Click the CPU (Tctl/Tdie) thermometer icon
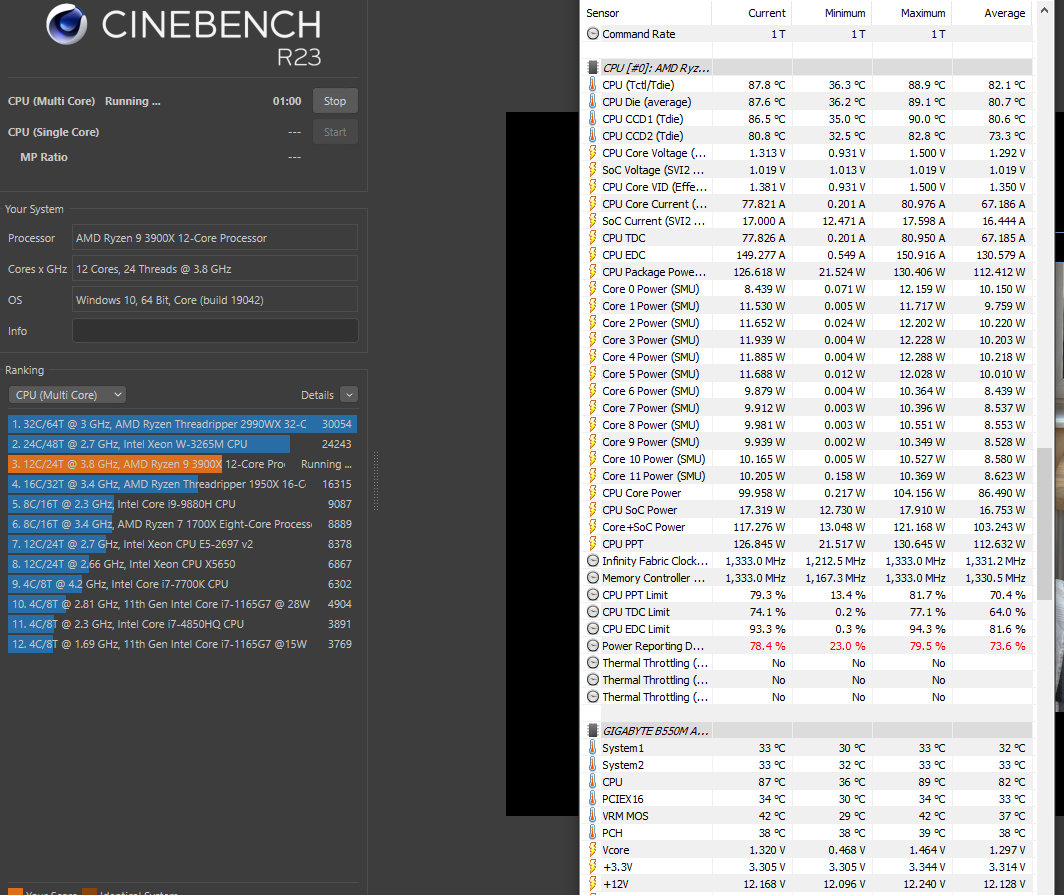 (x=592, y=85)
